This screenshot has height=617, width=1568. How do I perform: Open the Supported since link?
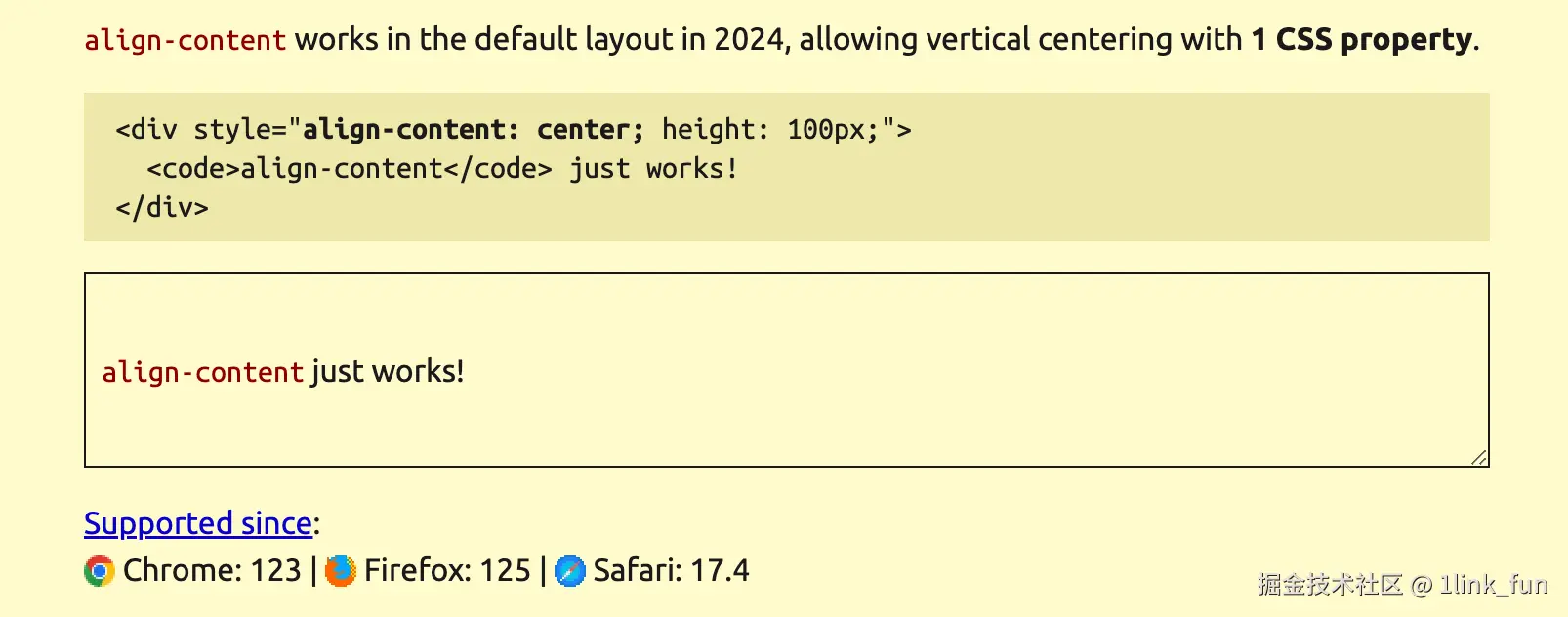click(198, 524)
